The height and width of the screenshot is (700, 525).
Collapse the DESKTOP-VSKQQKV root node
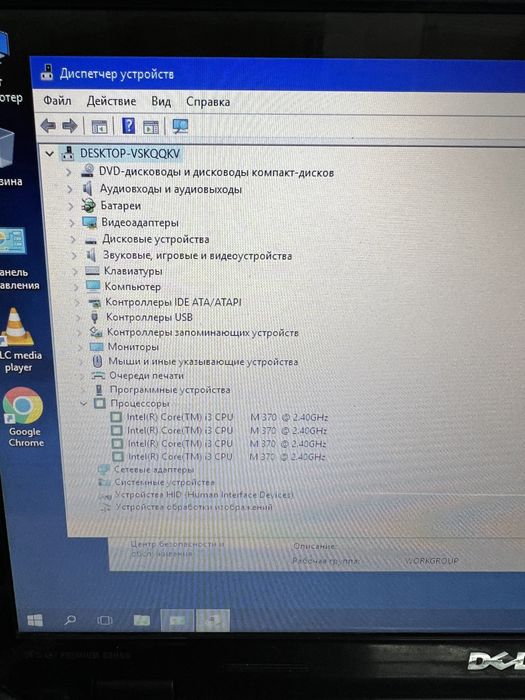pos(50,154)
